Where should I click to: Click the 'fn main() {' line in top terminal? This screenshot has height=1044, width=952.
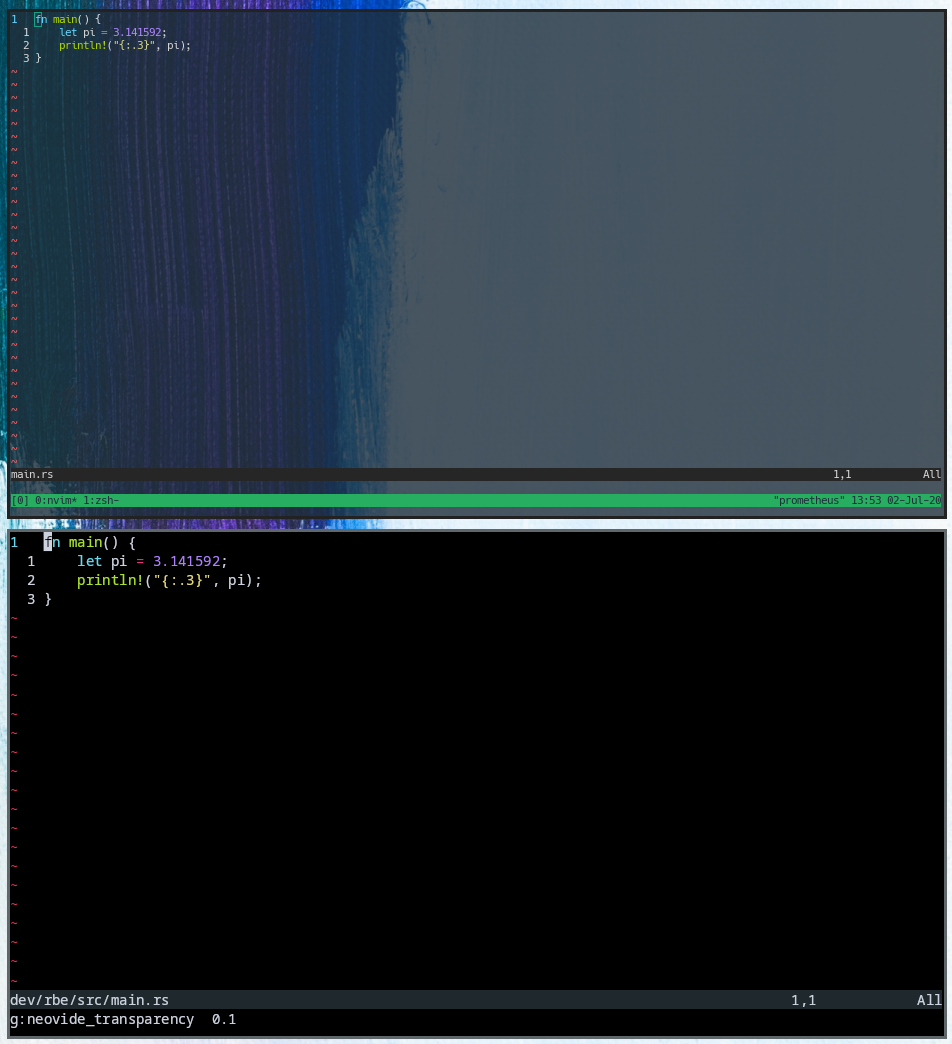[x=68, y=19]
